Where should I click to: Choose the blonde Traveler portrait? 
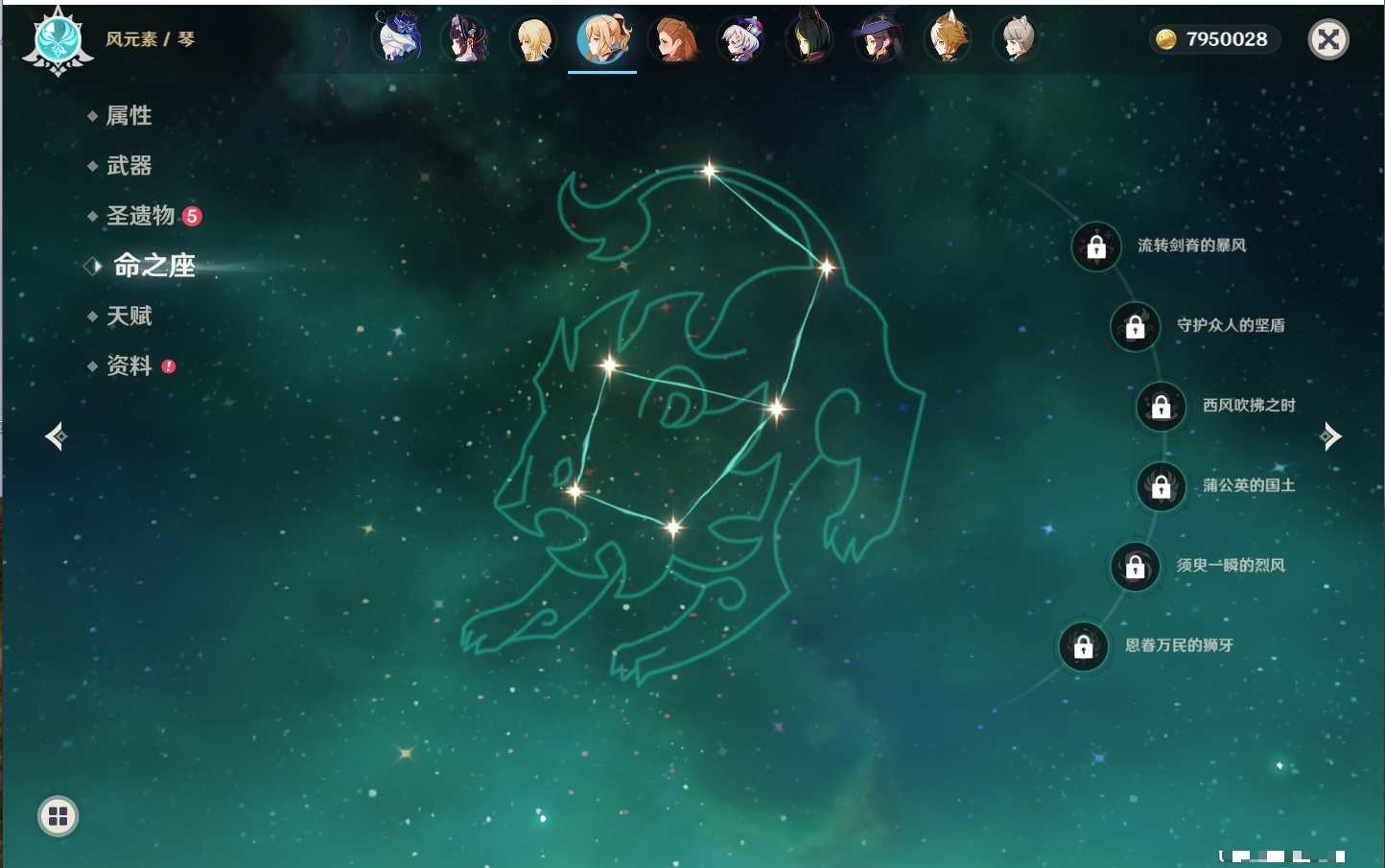(534, 38)
